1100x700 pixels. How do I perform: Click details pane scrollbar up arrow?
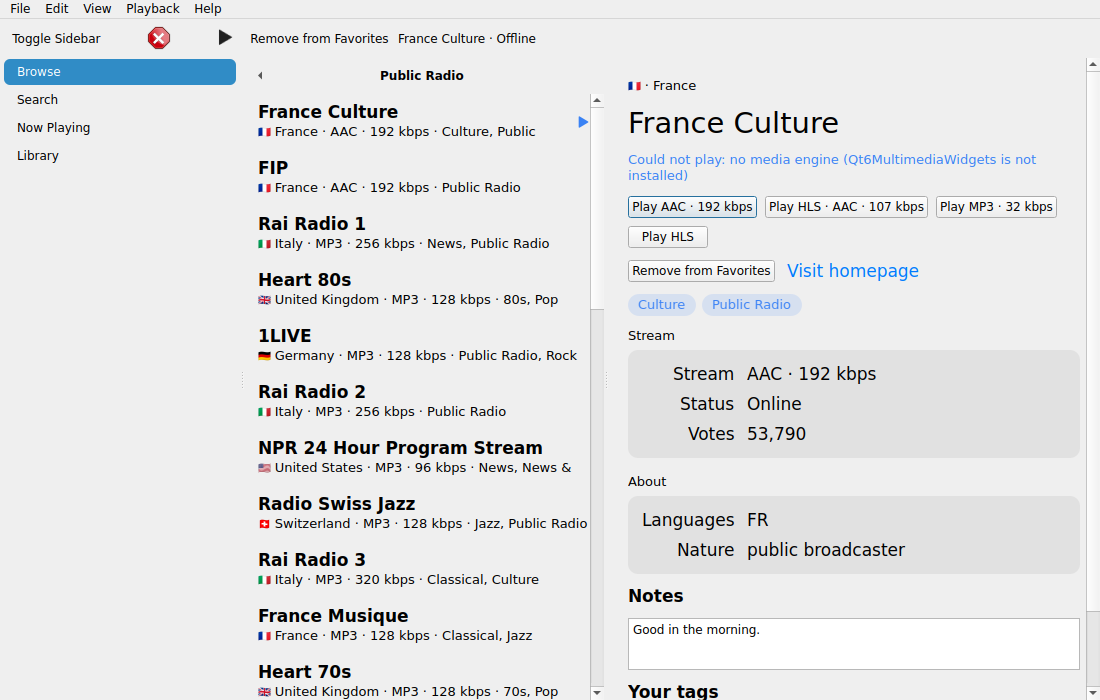click(x=1093, y=65)
